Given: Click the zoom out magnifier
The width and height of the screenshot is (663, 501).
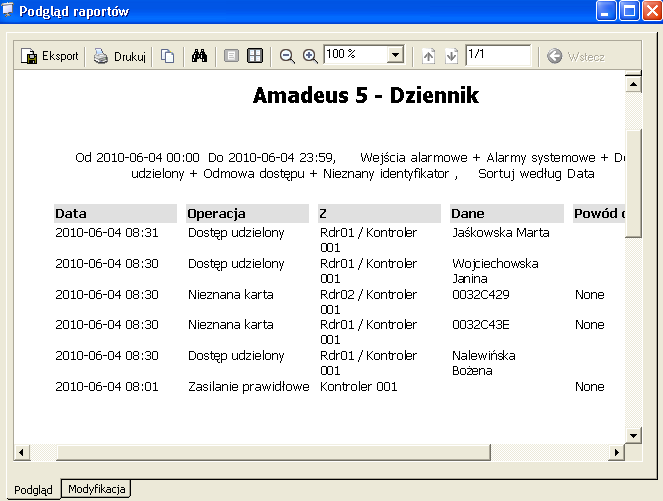Looking at the screenshot, I should 287,56.
